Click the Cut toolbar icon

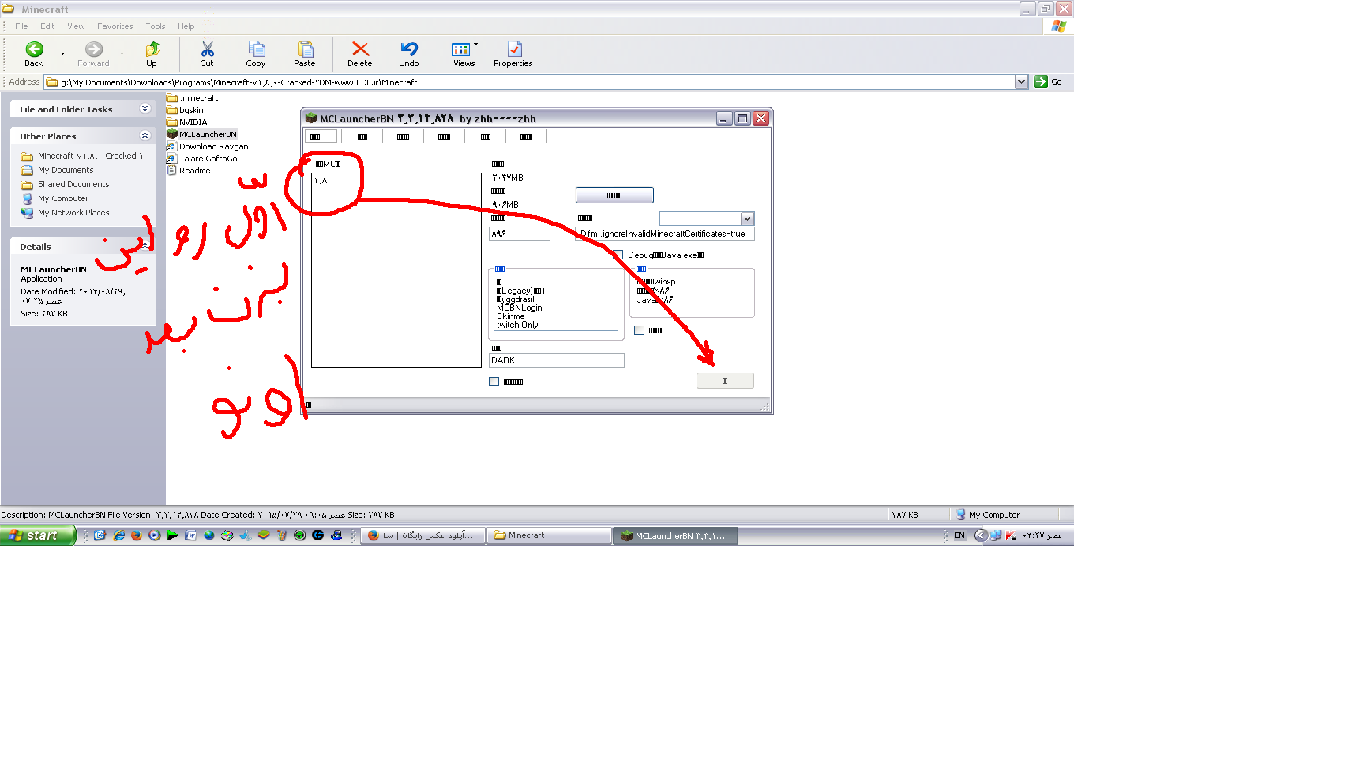pyautogui.click(x=207, y=54)
